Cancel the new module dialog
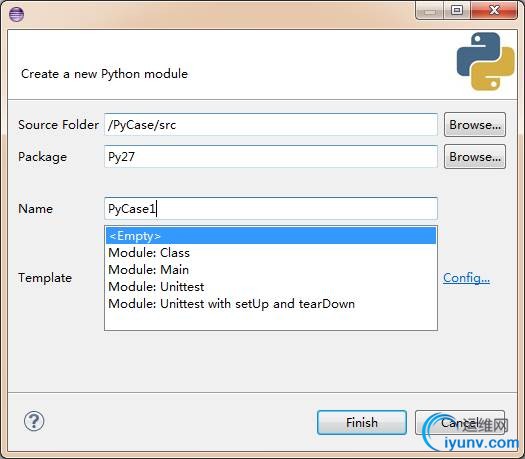Image resolution: width=525 pixels, height=459 pixels. click(x=460, y=423)
